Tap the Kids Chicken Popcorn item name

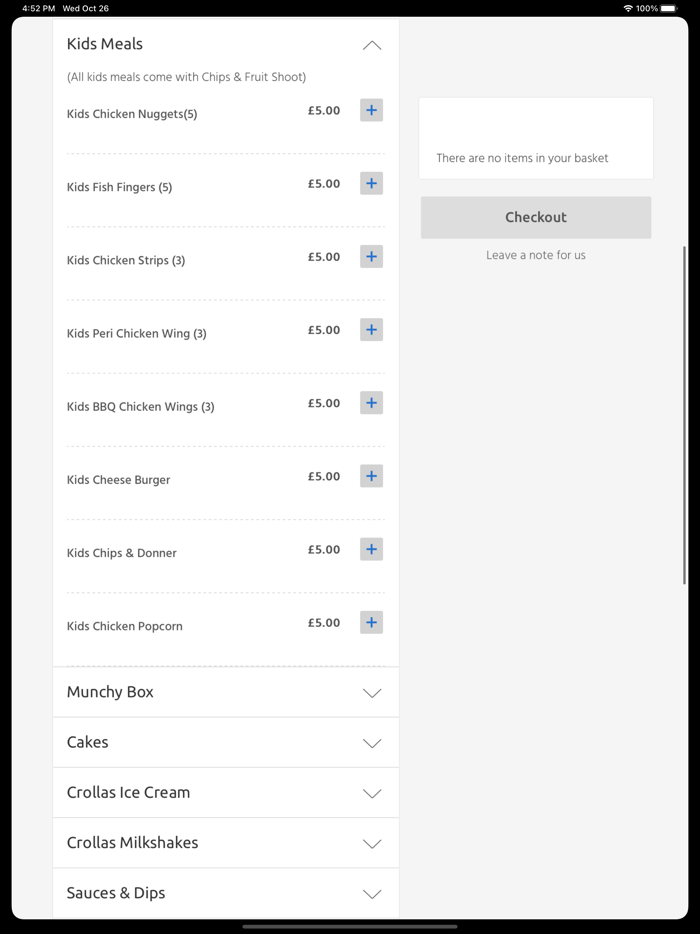[125, 626]
